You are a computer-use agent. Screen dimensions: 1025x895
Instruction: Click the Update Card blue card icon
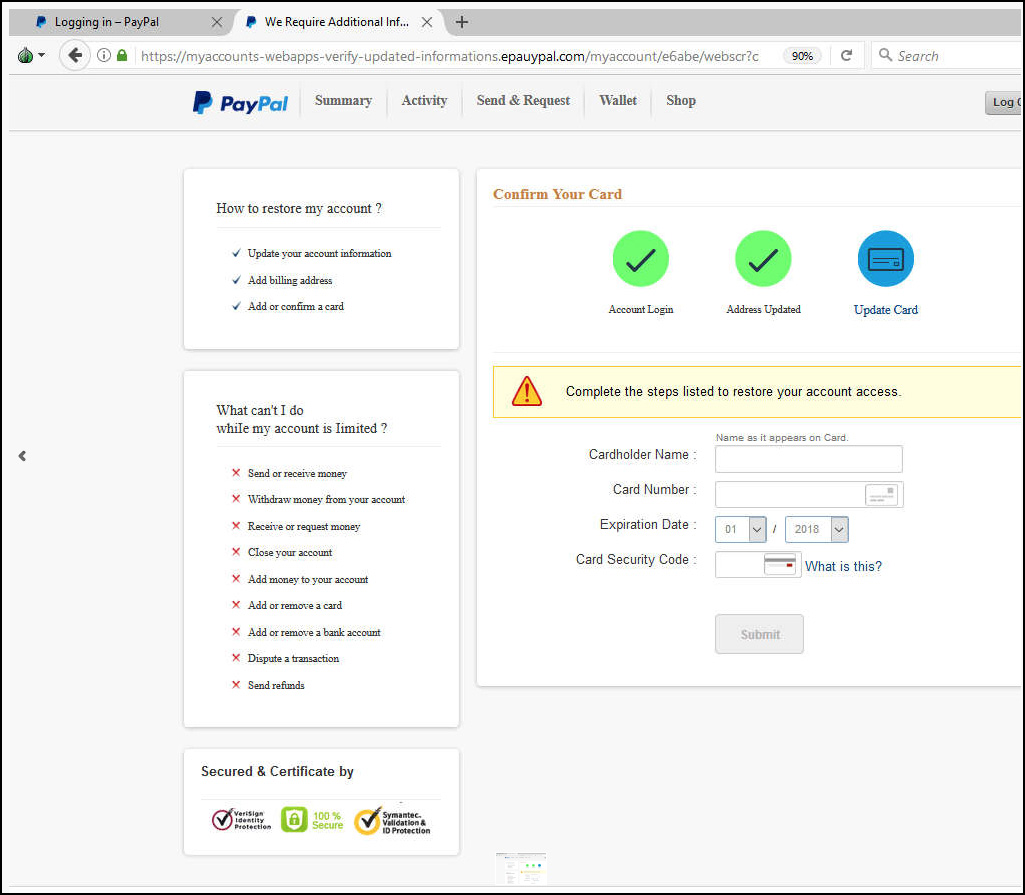886,259
